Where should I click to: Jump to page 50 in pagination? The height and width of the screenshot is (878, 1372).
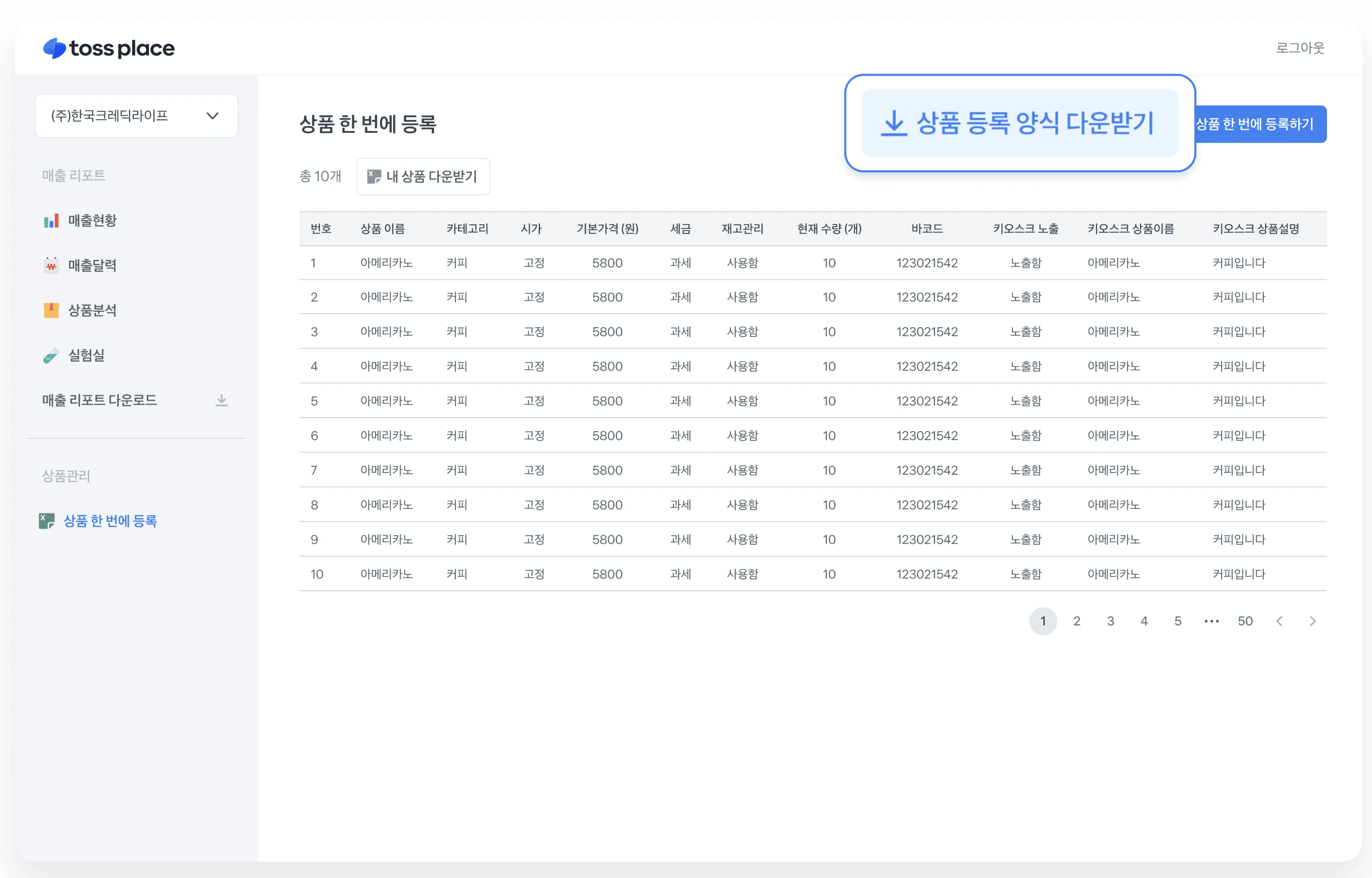(1245, 621)
